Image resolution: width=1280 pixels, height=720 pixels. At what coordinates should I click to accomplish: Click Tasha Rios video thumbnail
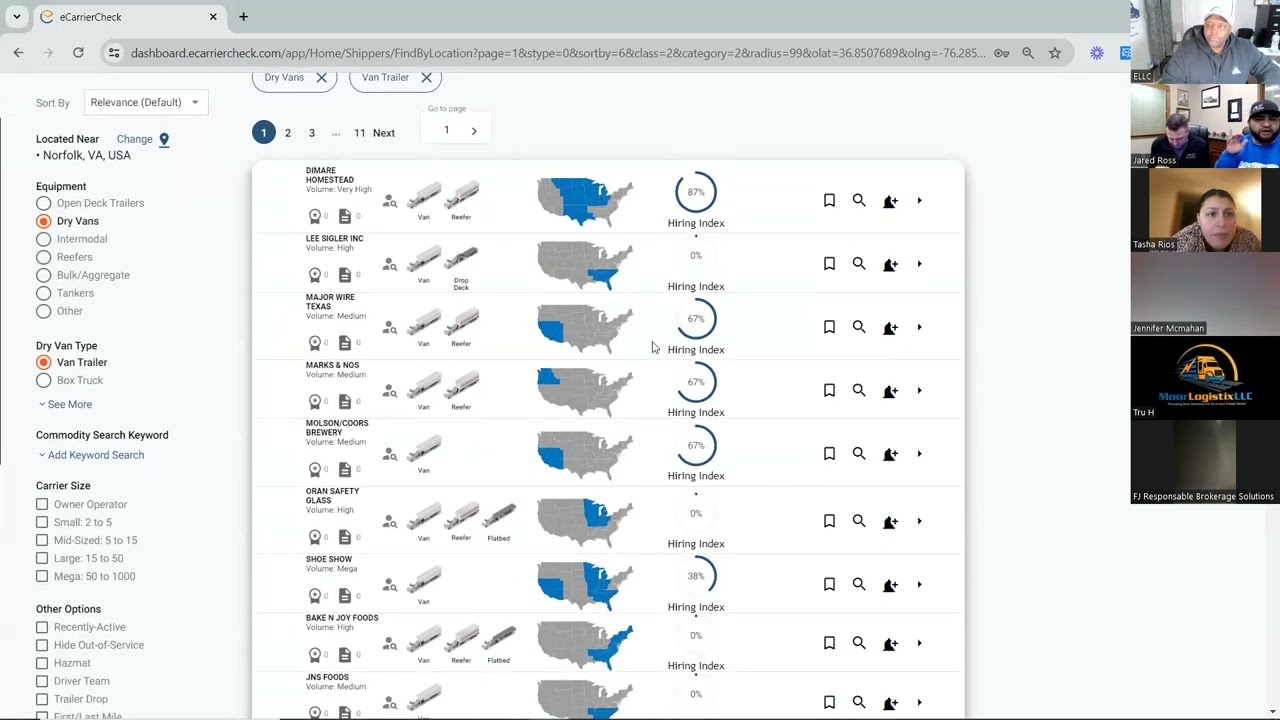[x=1205, y=210]
